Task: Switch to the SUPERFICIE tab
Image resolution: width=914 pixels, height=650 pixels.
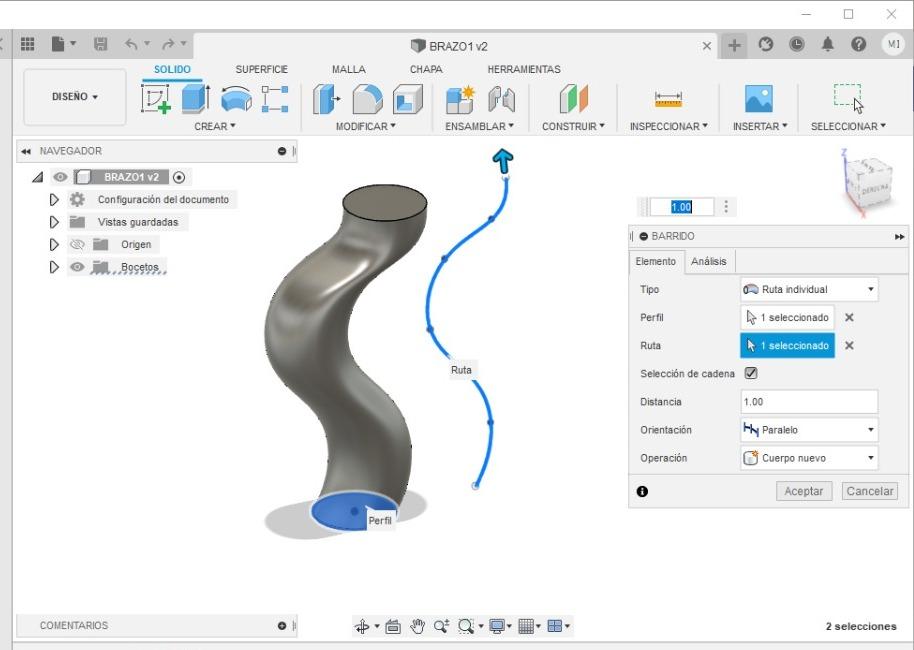Action: [261, 69]
